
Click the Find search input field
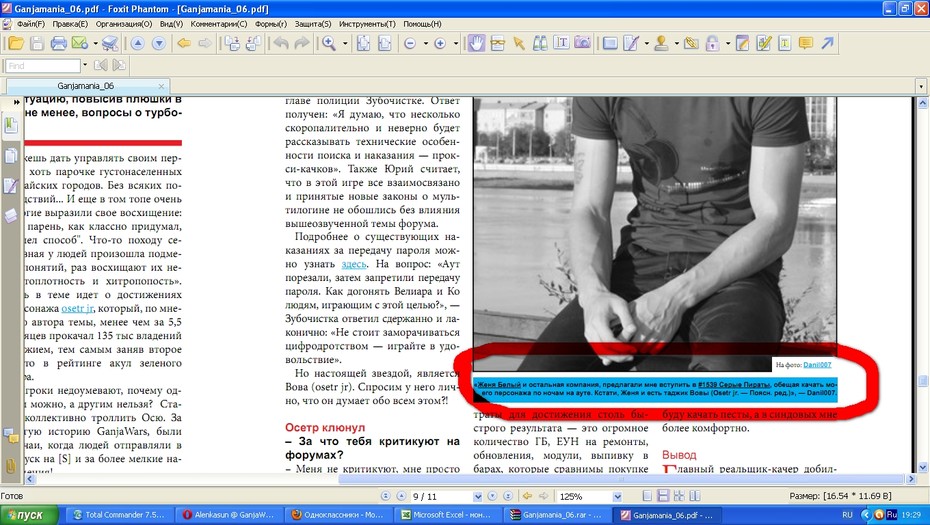[43, 65]
